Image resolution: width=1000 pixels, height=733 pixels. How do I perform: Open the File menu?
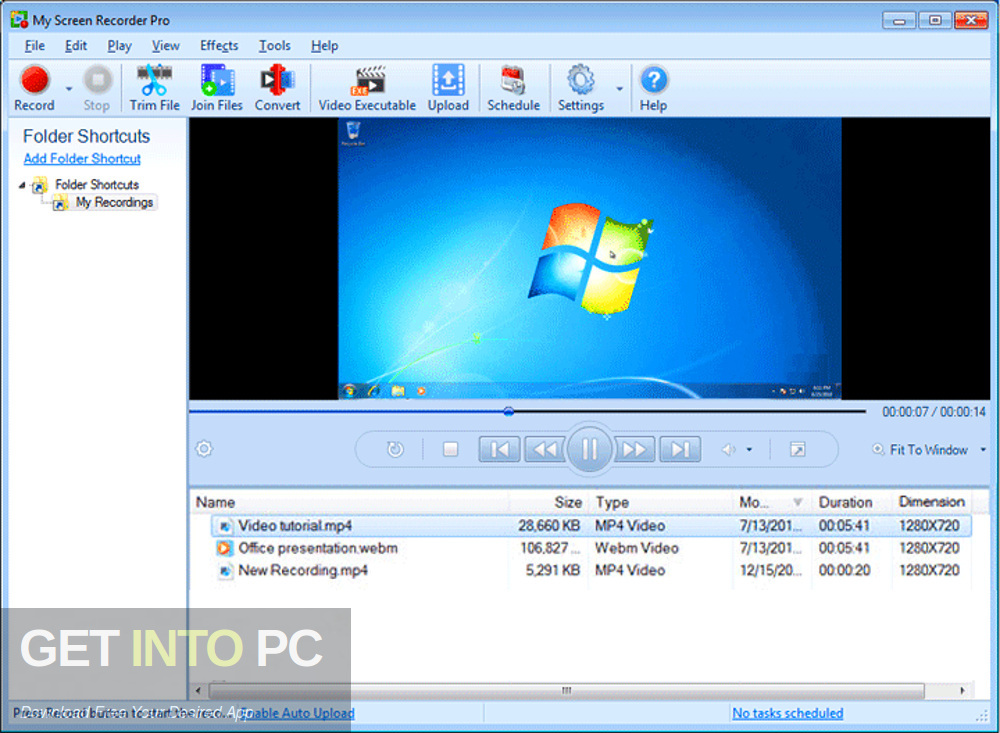[34, 46]
